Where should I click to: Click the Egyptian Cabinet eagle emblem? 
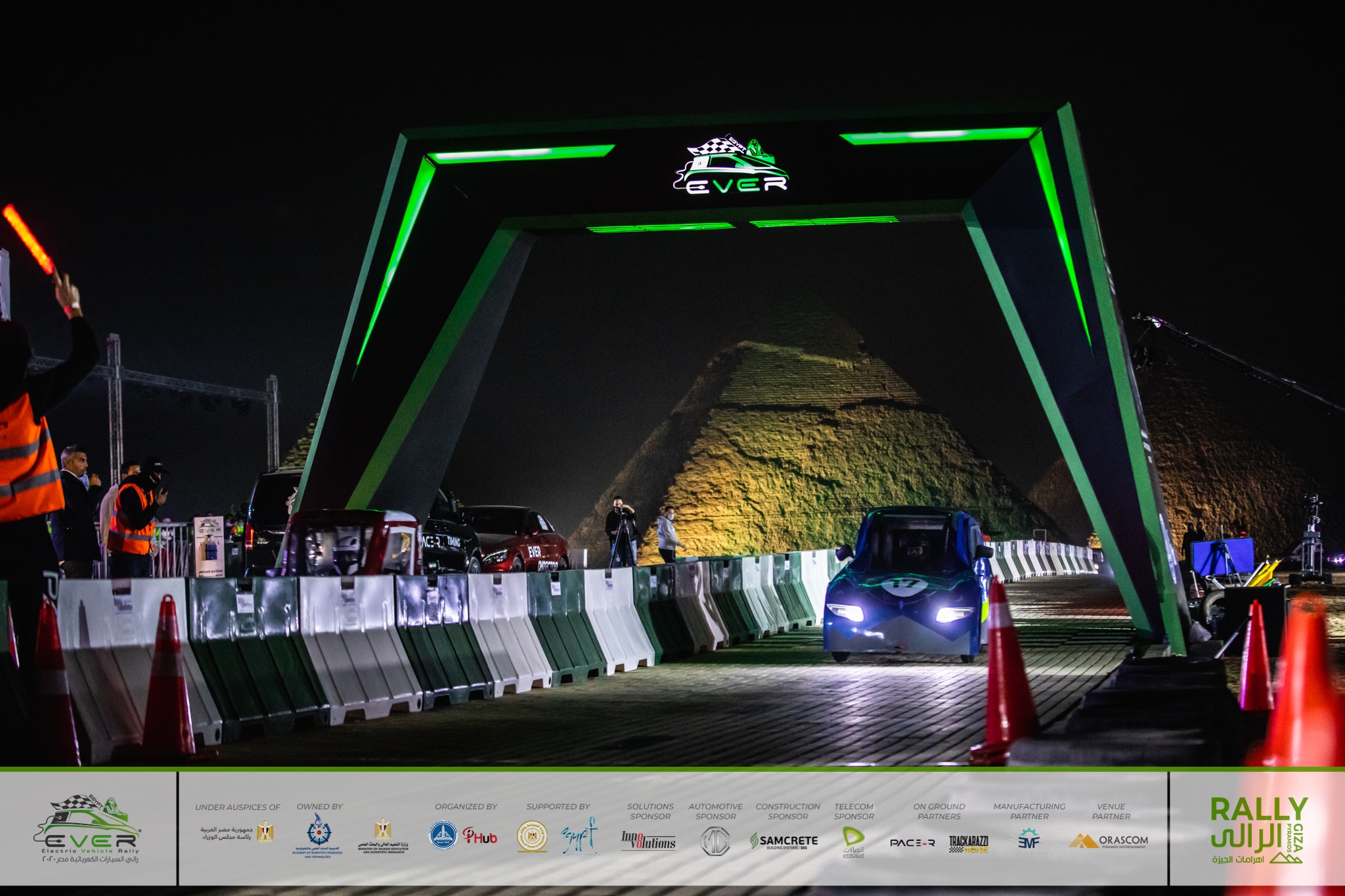coord(265,832)
